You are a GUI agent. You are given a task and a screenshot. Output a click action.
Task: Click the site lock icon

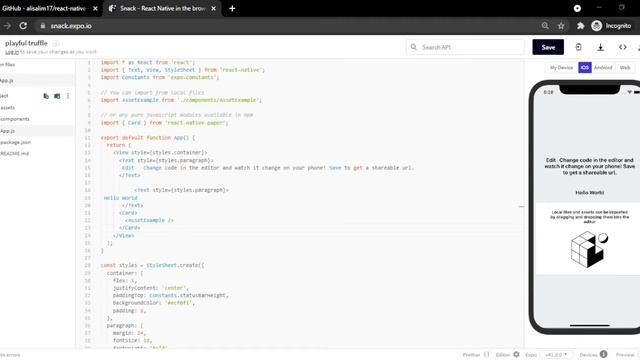[x=42, y=26]
